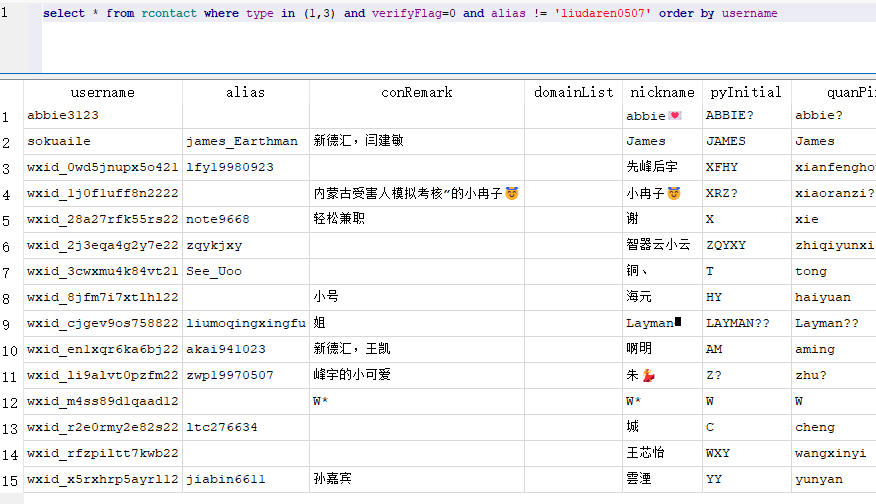Click the pyInitial column header
The height and width of the screenshot is (504, 876).
(746, 92)
